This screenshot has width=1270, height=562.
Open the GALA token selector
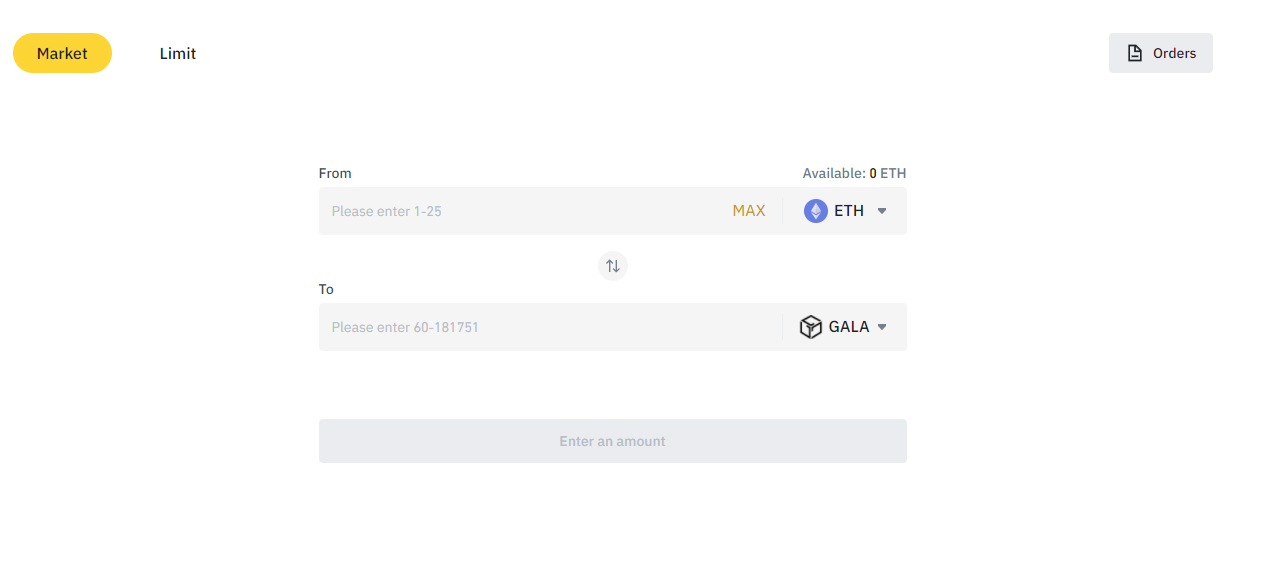[844, 327]
